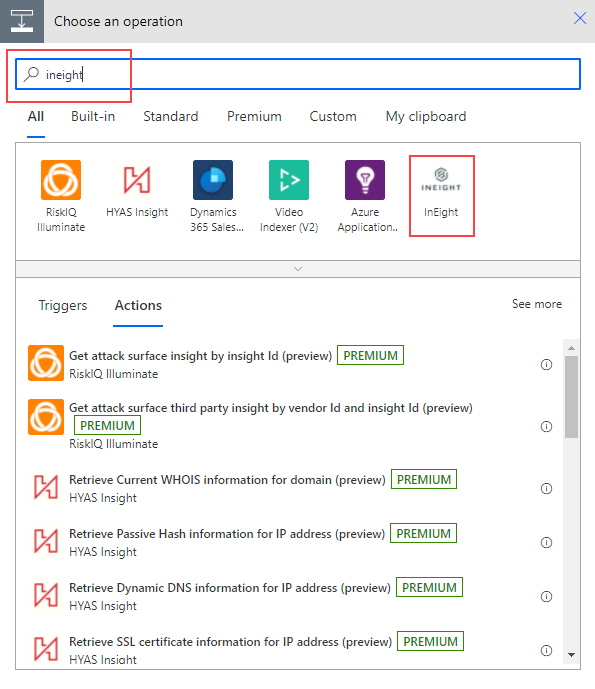Click info icon for Get attack surface insight
Screen dimensions: 595x689
pos(546,364)
